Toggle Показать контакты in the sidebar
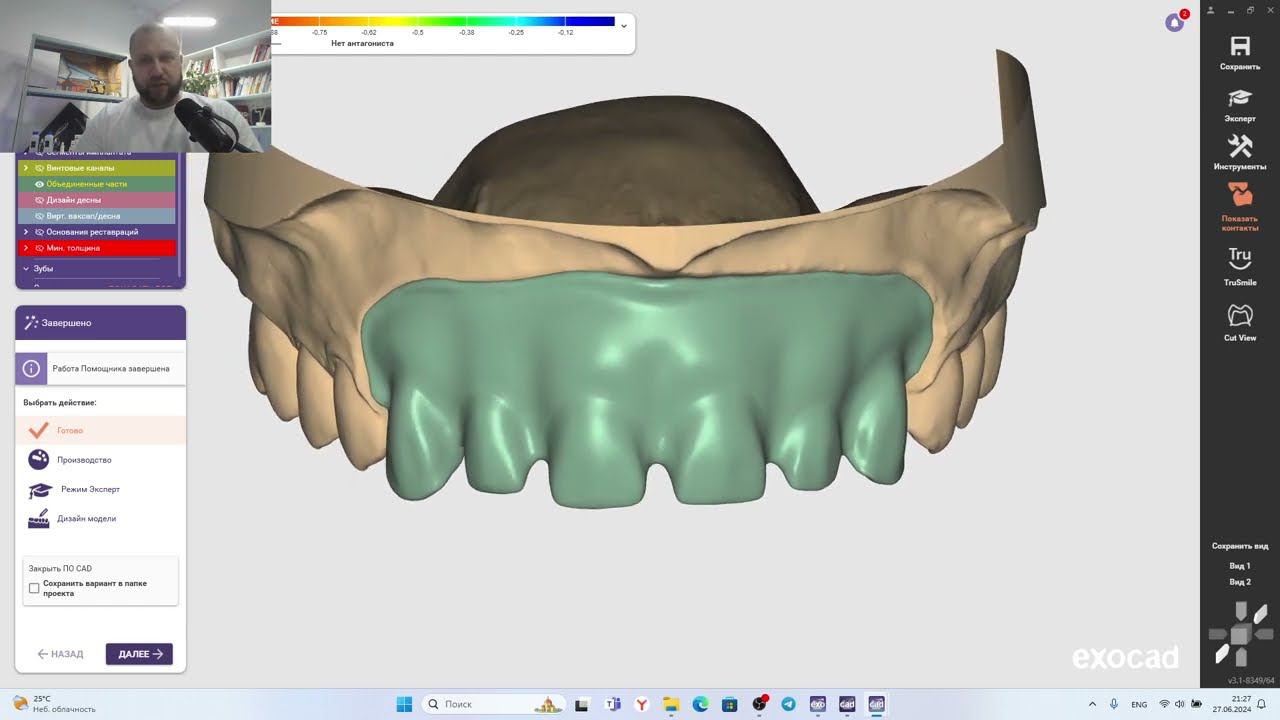The height and width of the screenshot is (720, 1280). click(1240, 207)
